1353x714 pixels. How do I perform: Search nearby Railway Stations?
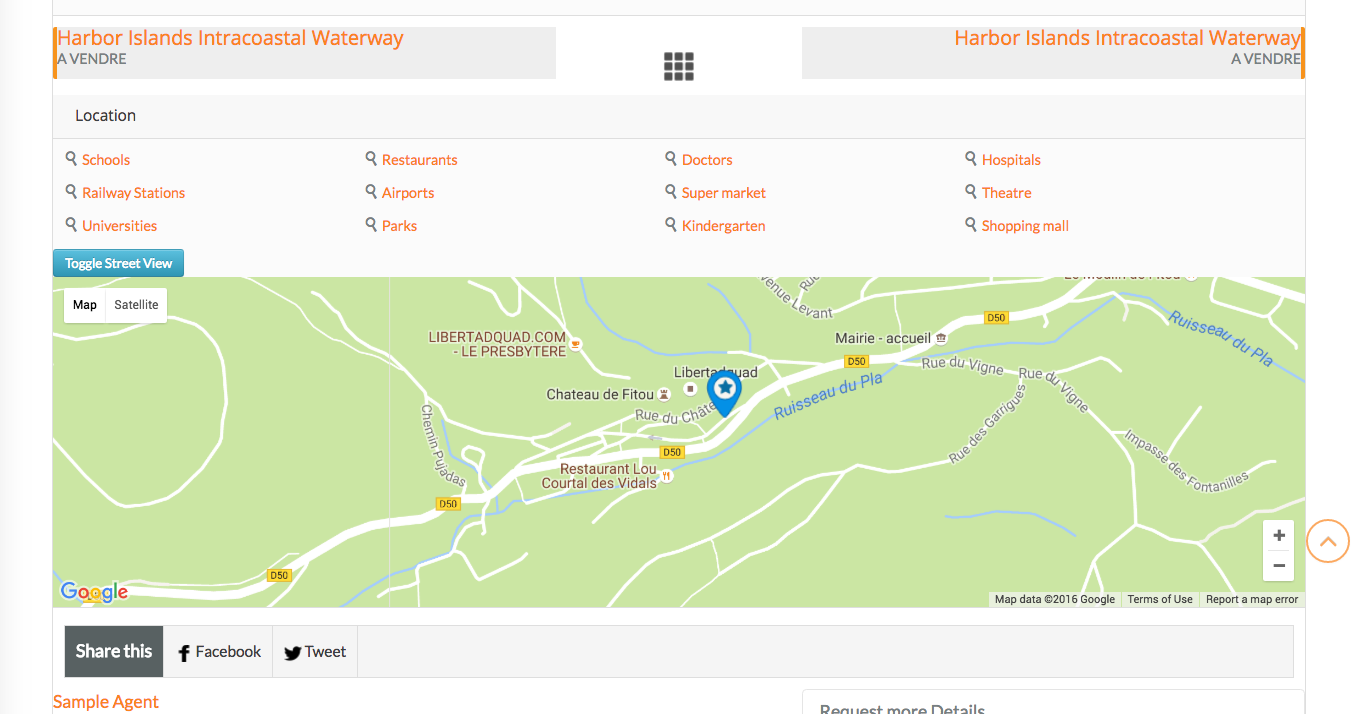133,193
